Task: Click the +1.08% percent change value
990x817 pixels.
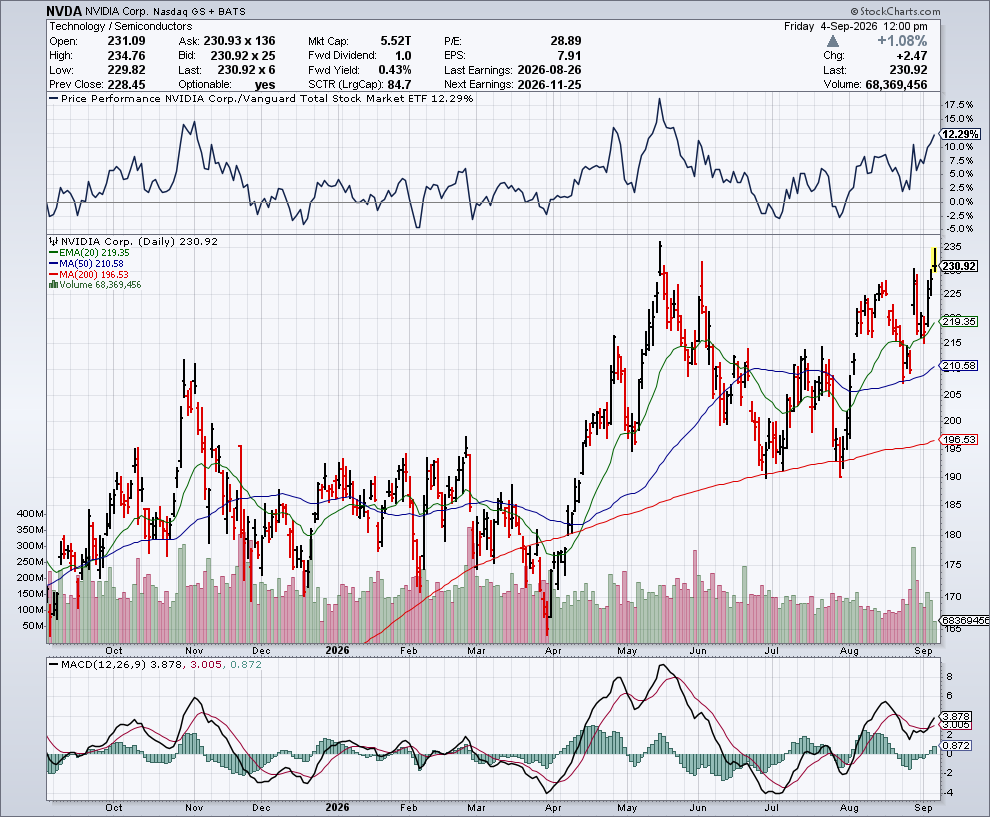Action: point(902,41)
